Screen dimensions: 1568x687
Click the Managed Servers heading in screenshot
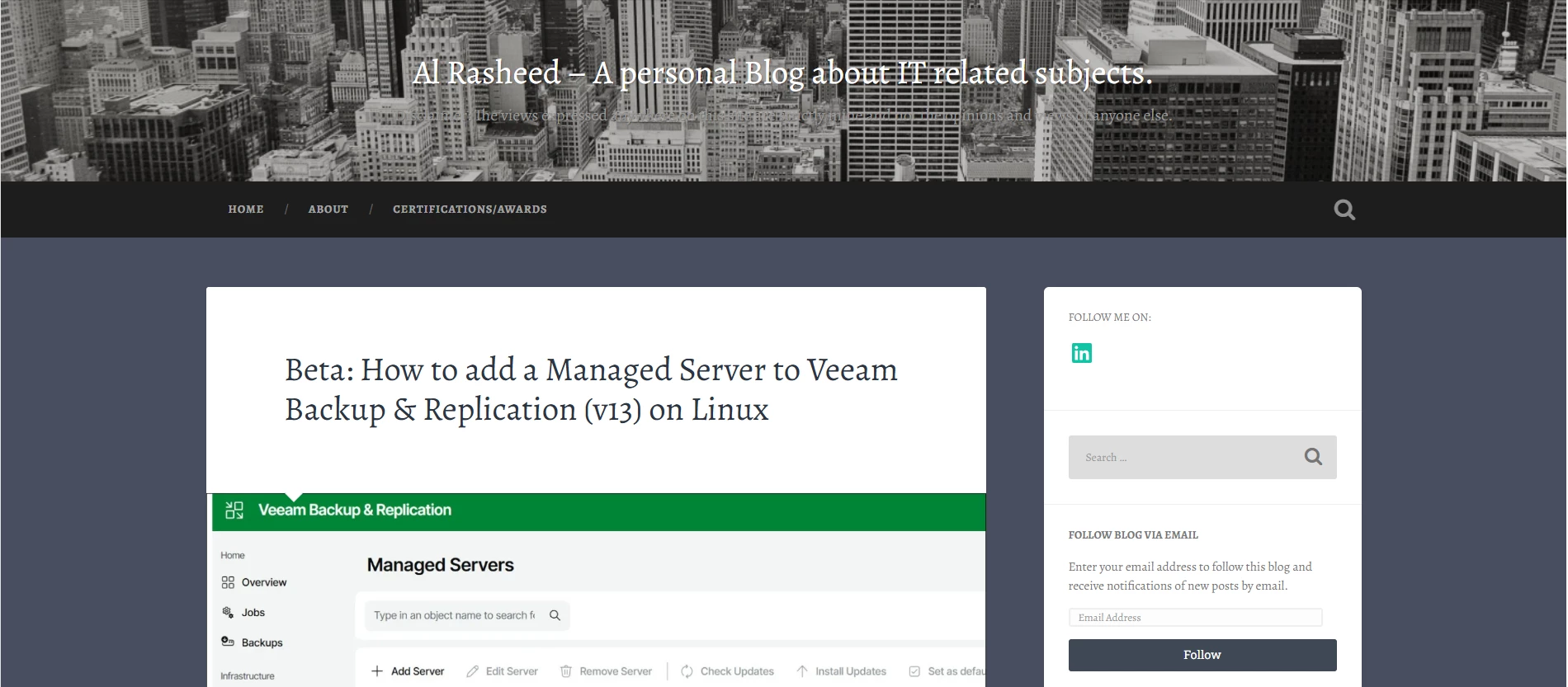[x=441, y=565]
